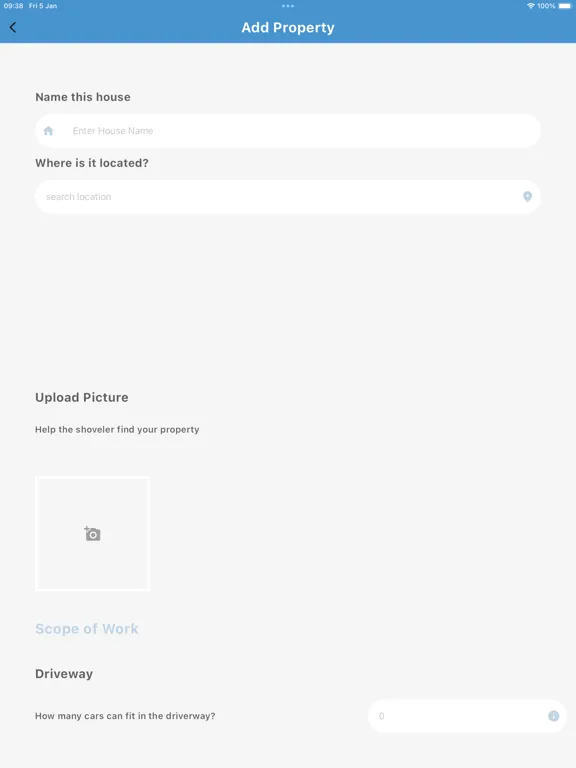Tap the Driveway section heading
The height and width of the screenshot is (768, 576).
(x=64, y=673)
